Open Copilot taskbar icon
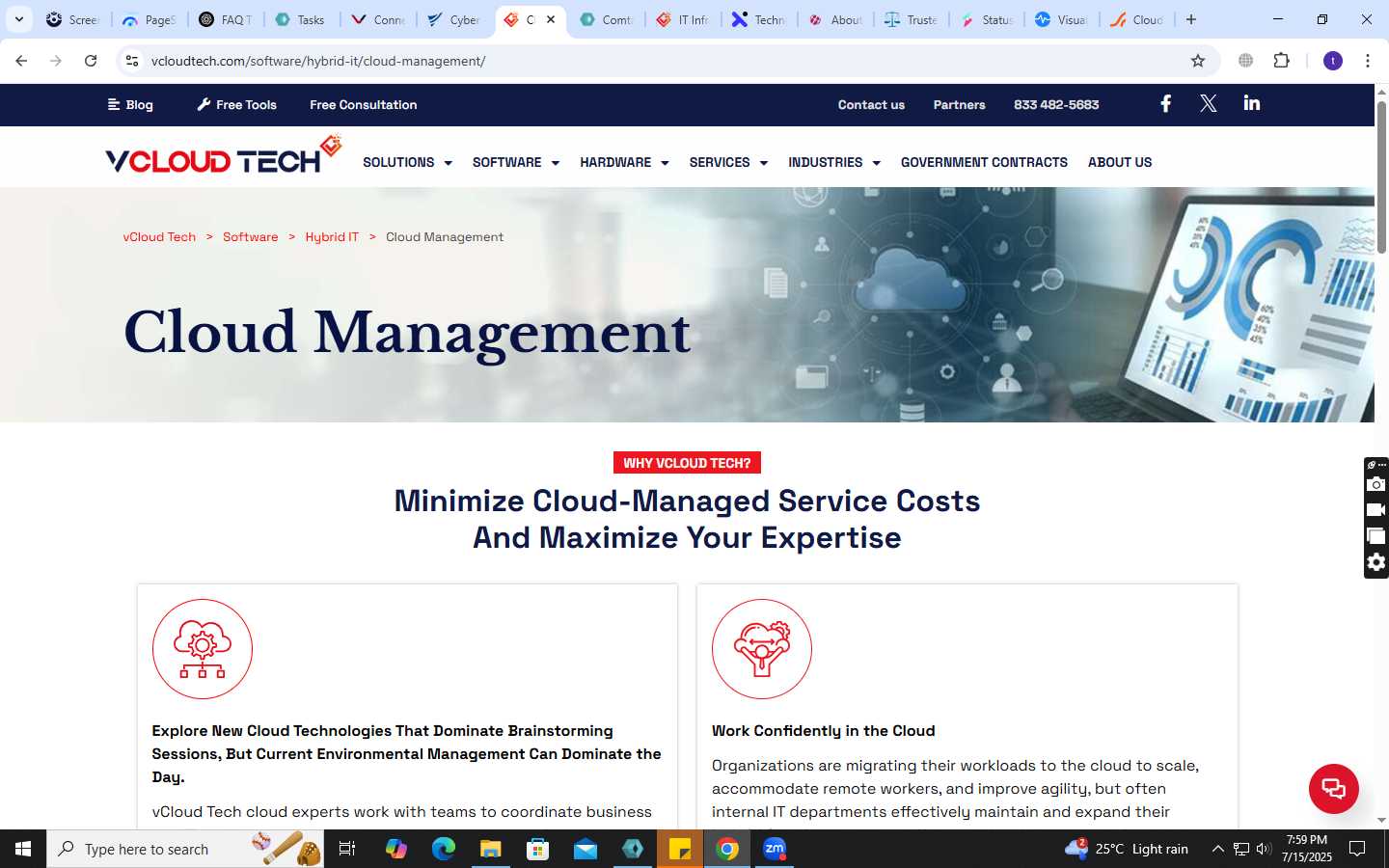The image size is (1389, 868). (x=395, y=849)
